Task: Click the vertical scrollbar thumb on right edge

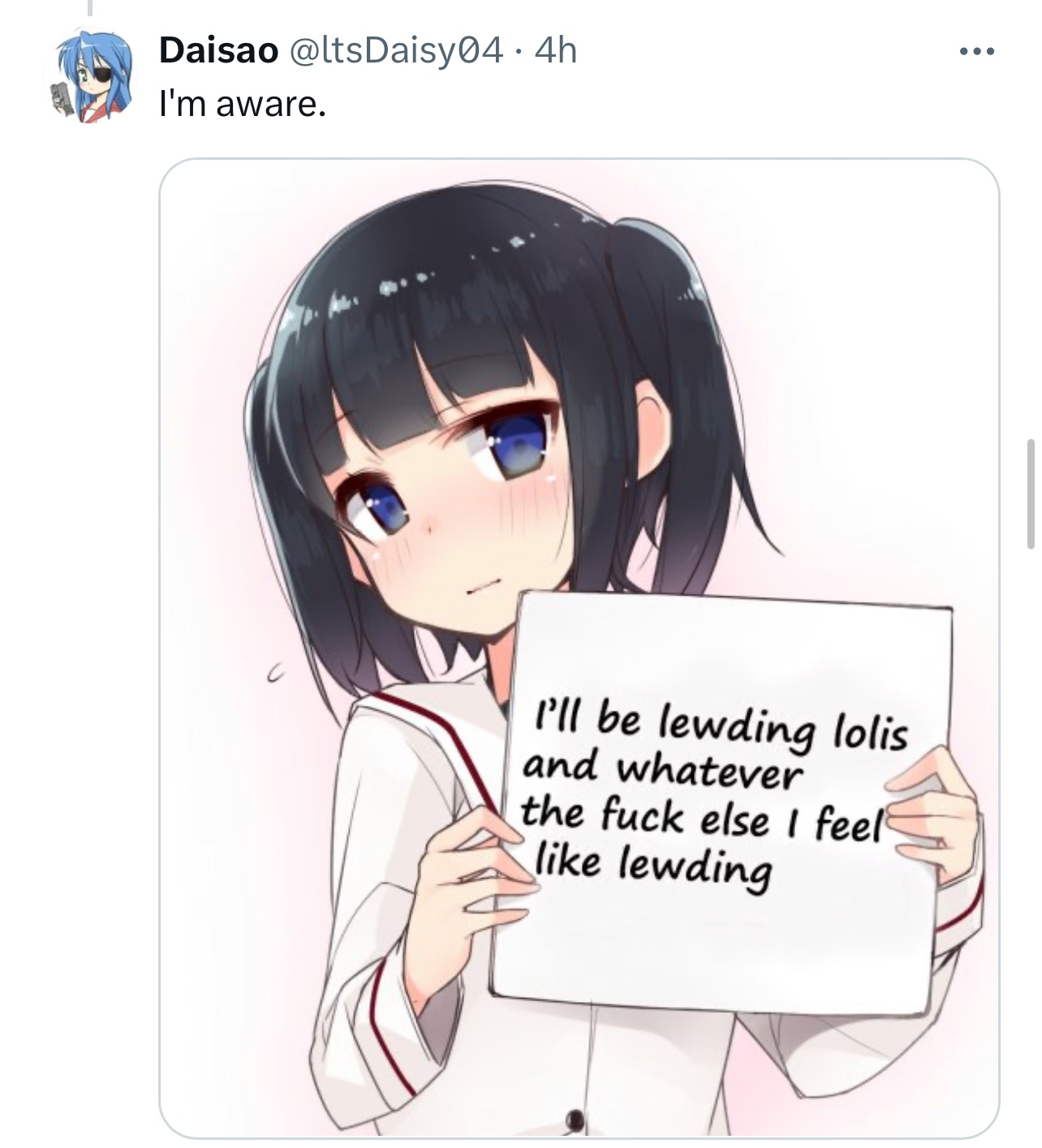Action: [1031, 494]
